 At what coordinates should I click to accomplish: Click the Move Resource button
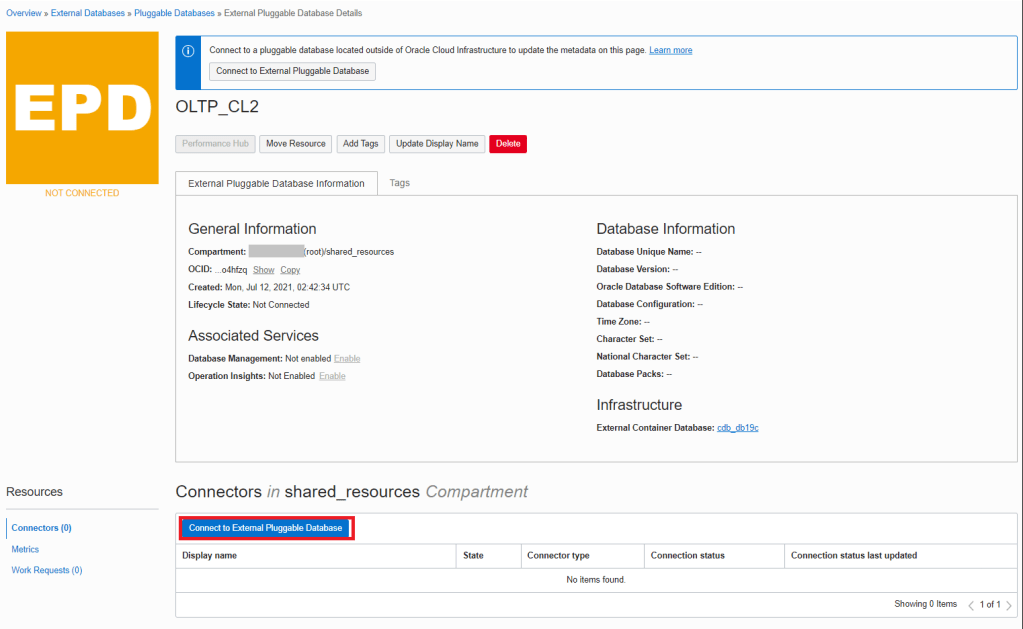(x=296, y=144)
